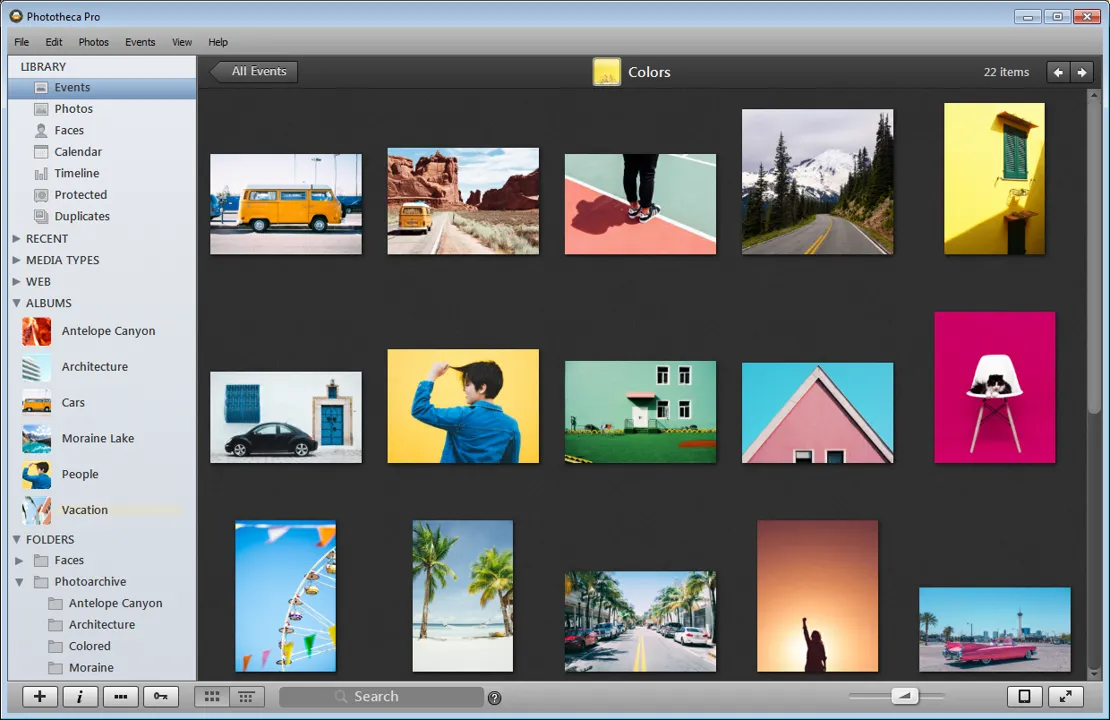Click the Antelope Canyon album thumbnail icon
The height and width of the screenshot is (720, 1110).
coord(36,331)
